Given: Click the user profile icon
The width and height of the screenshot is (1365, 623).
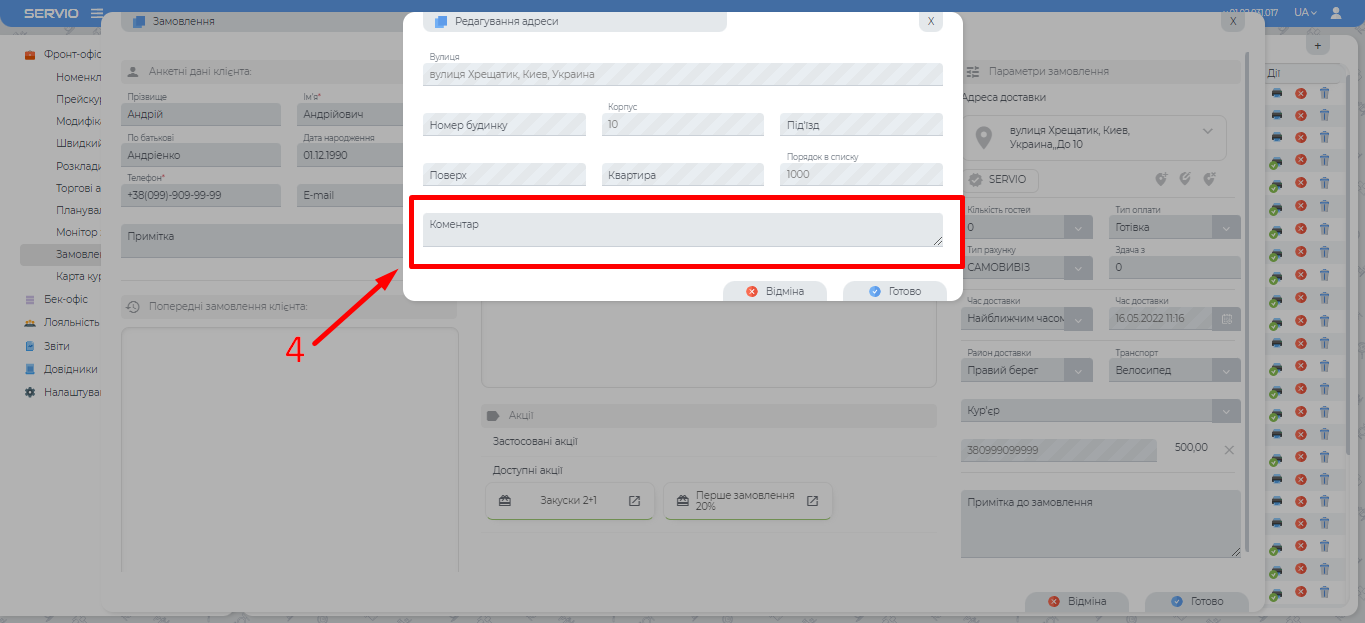Looking at the screenshot, I should [1336, 13].
